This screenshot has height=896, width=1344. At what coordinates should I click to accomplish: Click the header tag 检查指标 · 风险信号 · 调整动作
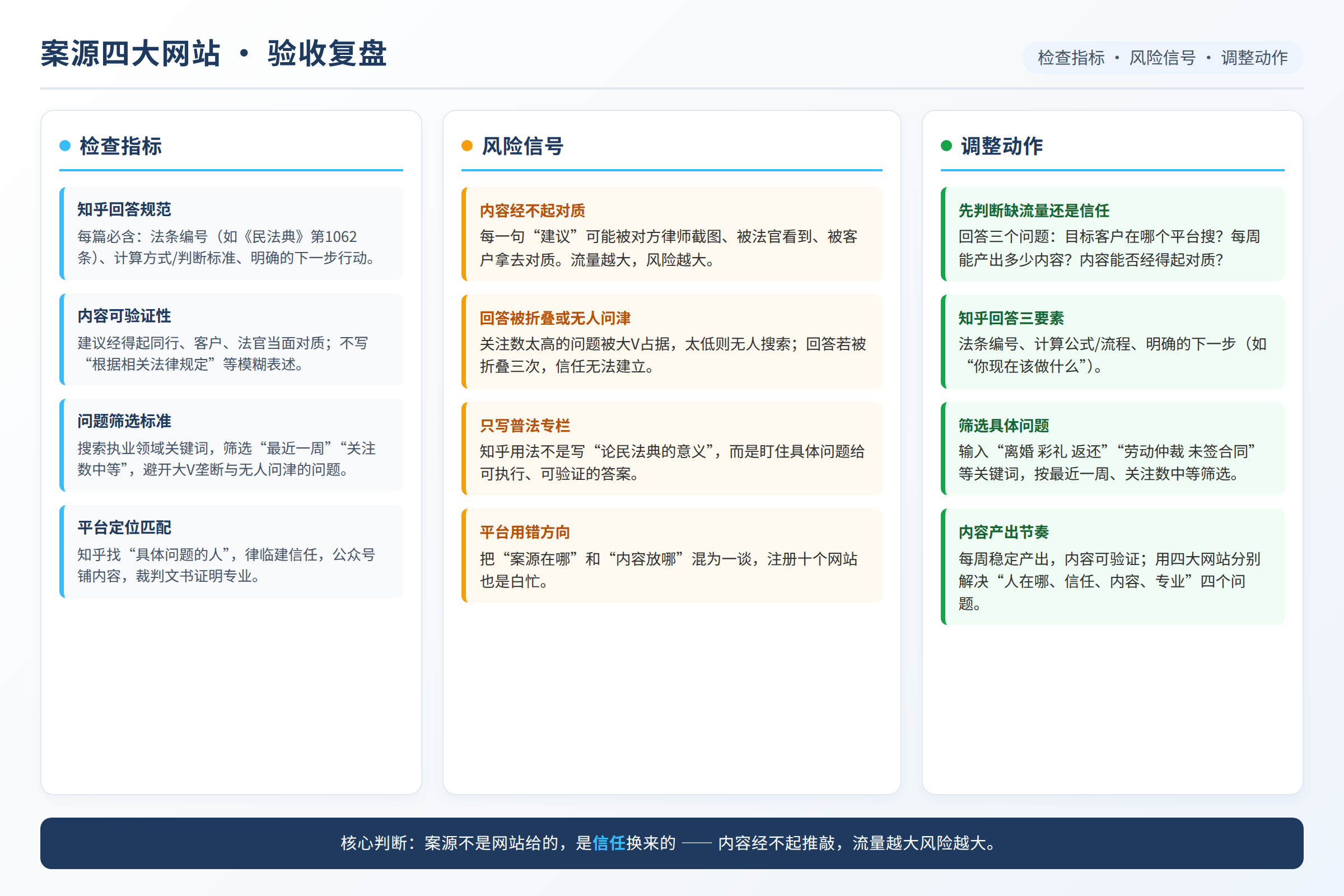1163,58
